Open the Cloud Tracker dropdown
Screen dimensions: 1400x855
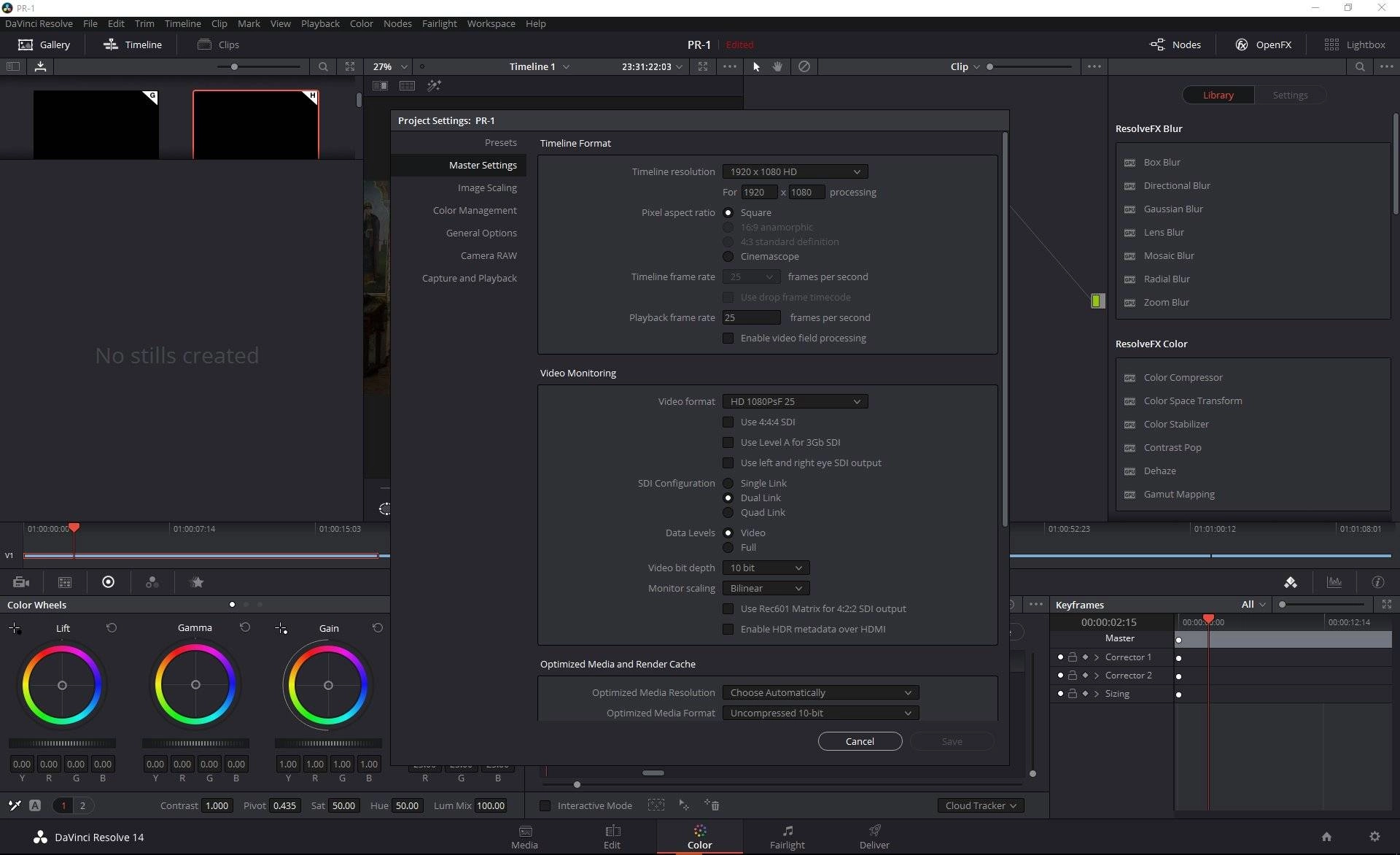click(980, 805)
